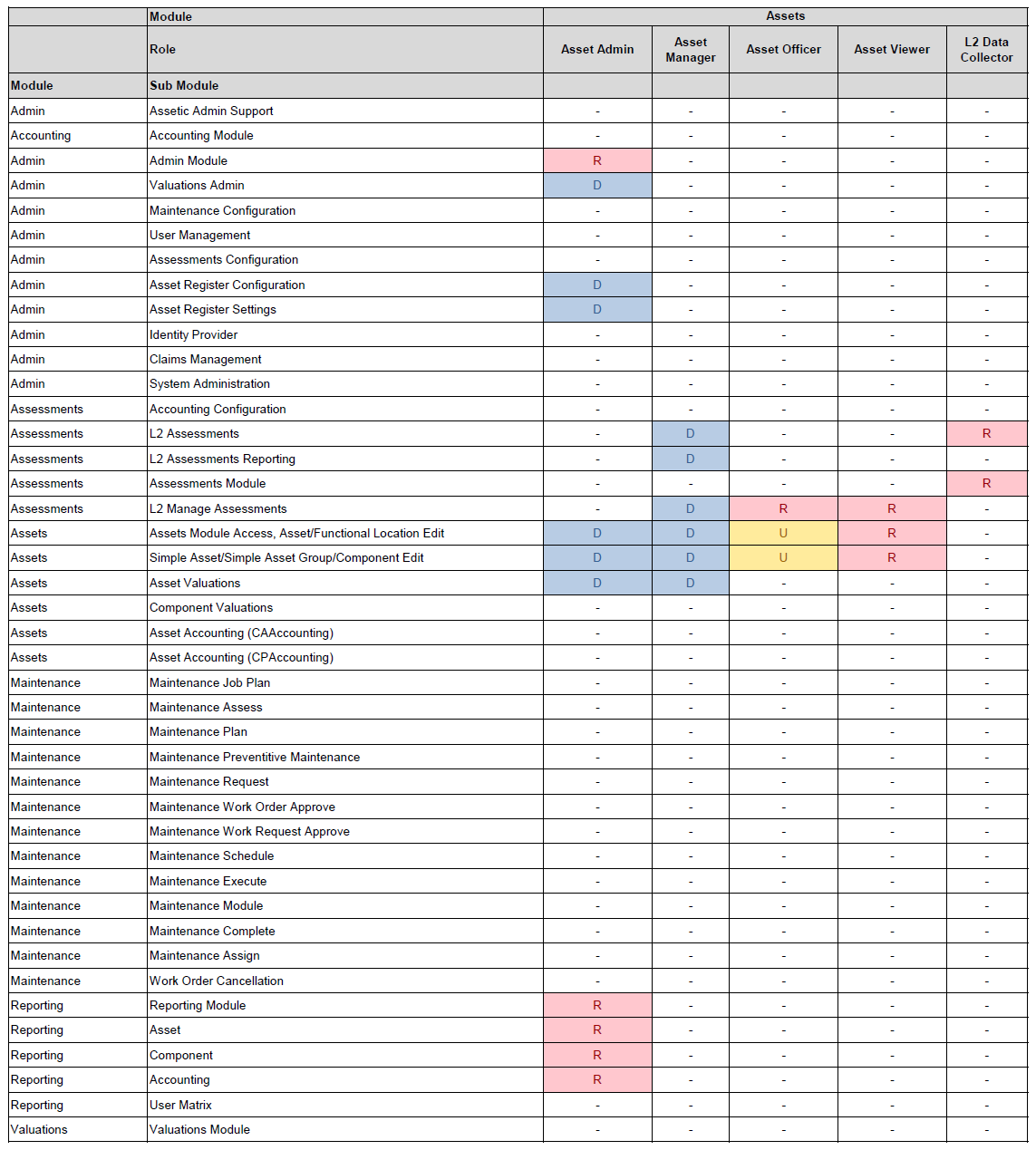Click Asset Officer R cell for L2 Manage Assessments

click(x=783, y=508)
